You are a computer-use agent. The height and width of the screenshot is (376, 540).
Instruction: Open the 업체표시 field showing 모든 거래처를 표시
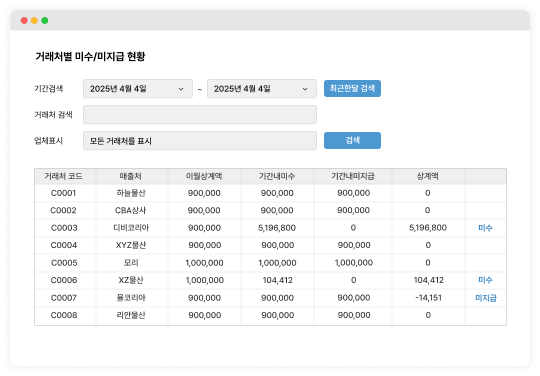(x=200, y=140)
